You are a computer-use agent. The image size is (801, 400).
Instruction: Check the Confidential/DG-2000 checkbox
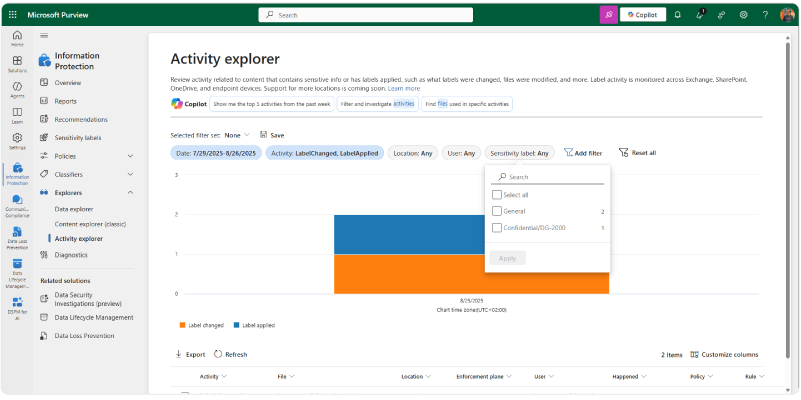pos(497,228)
